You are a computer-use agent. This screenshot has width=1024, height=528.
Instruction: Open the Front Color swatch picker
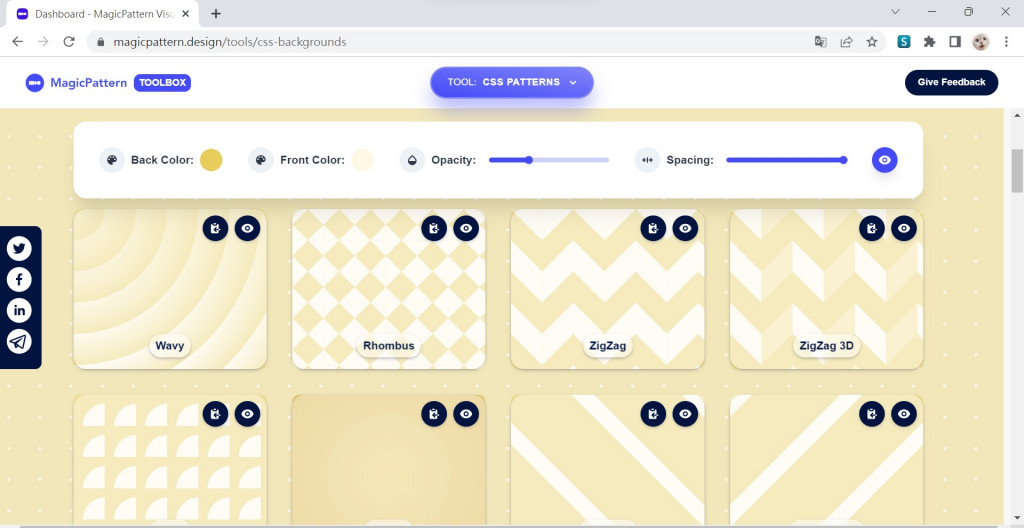(362, 160)
